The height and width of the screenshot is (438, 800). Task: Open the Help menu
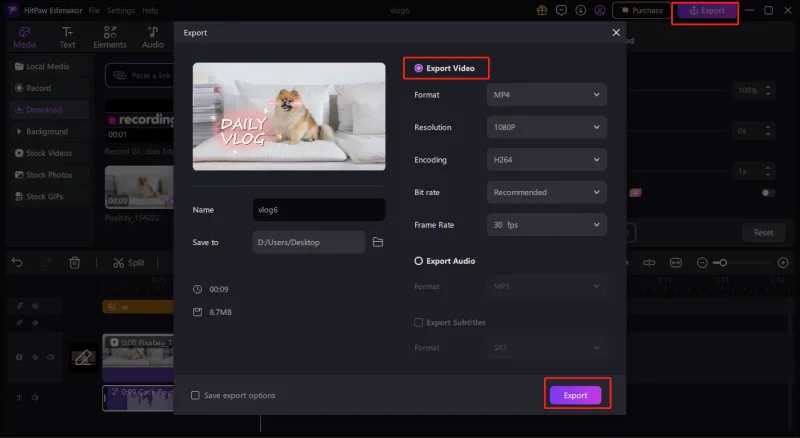pyautogui.click(x=150, y=10)
